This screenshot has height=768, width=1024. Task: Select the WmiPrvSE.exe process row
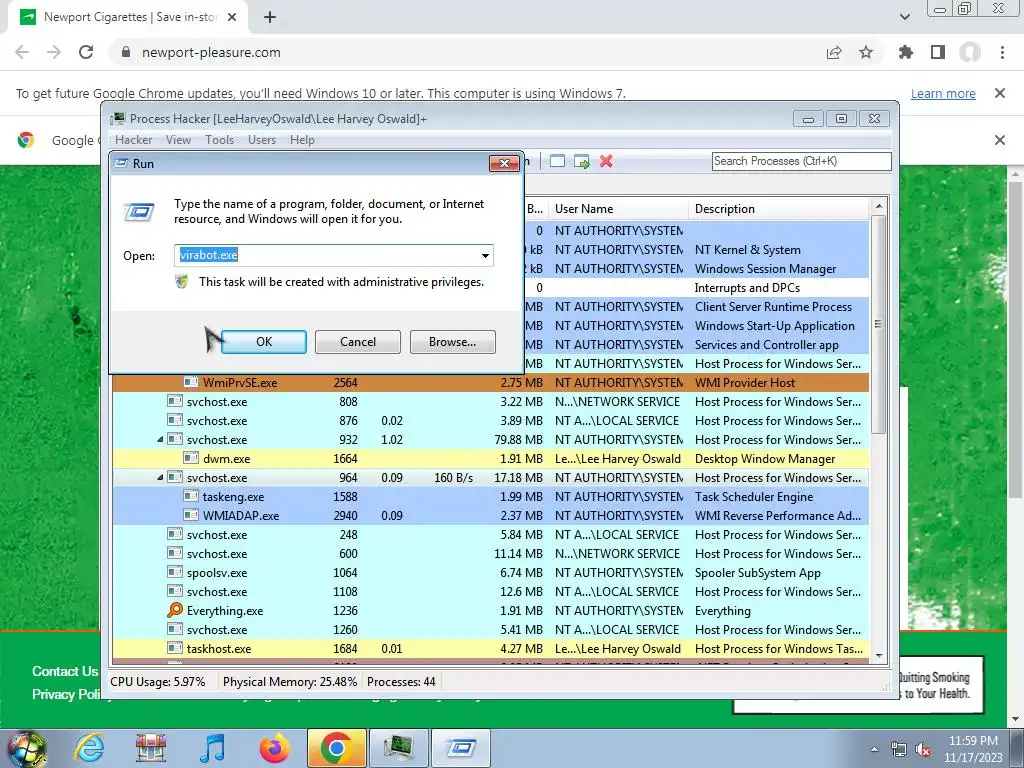pyautogui.click(x=491, y=383)
